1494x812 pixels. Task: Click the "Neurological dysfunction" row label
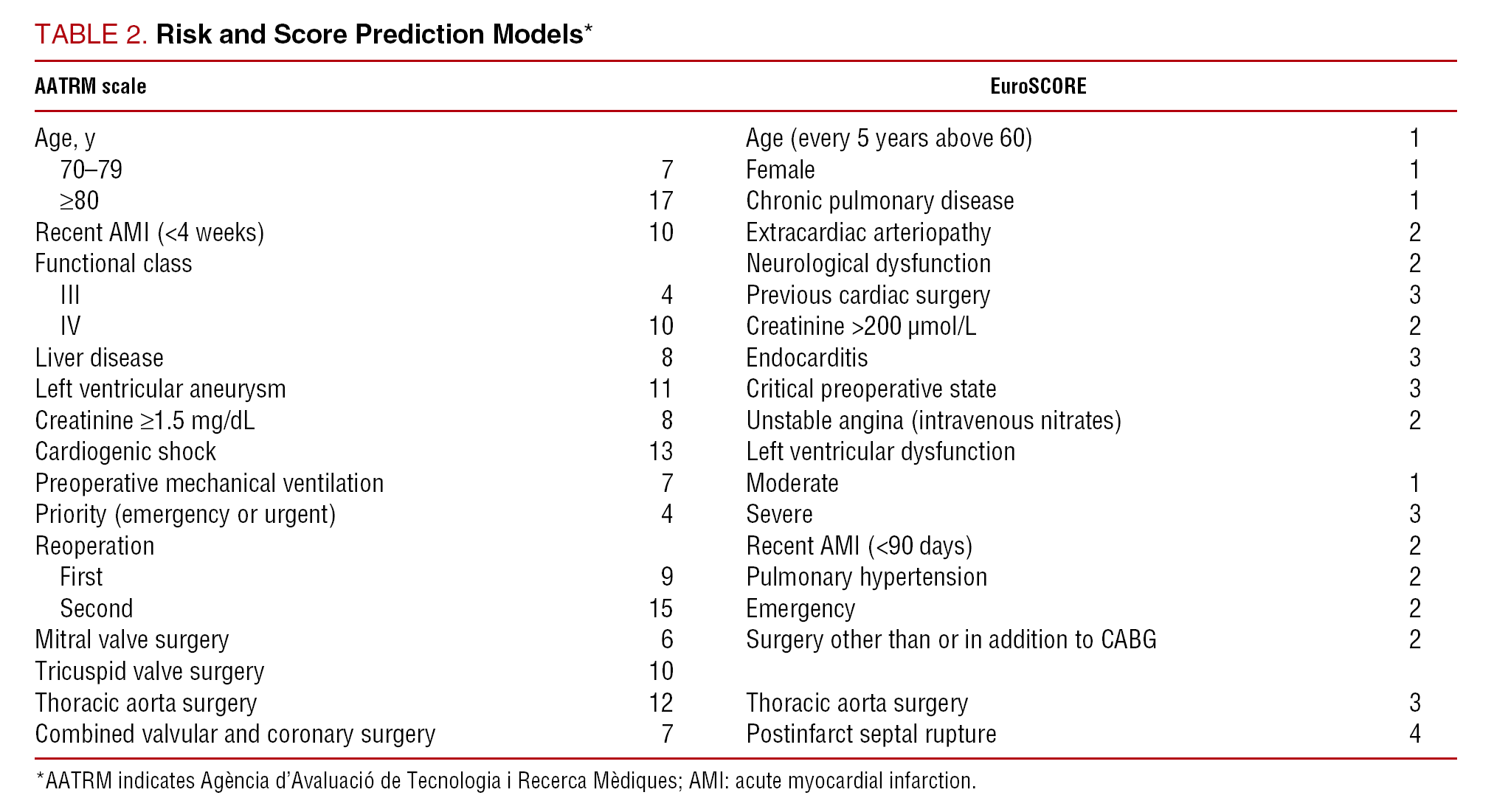868,263
